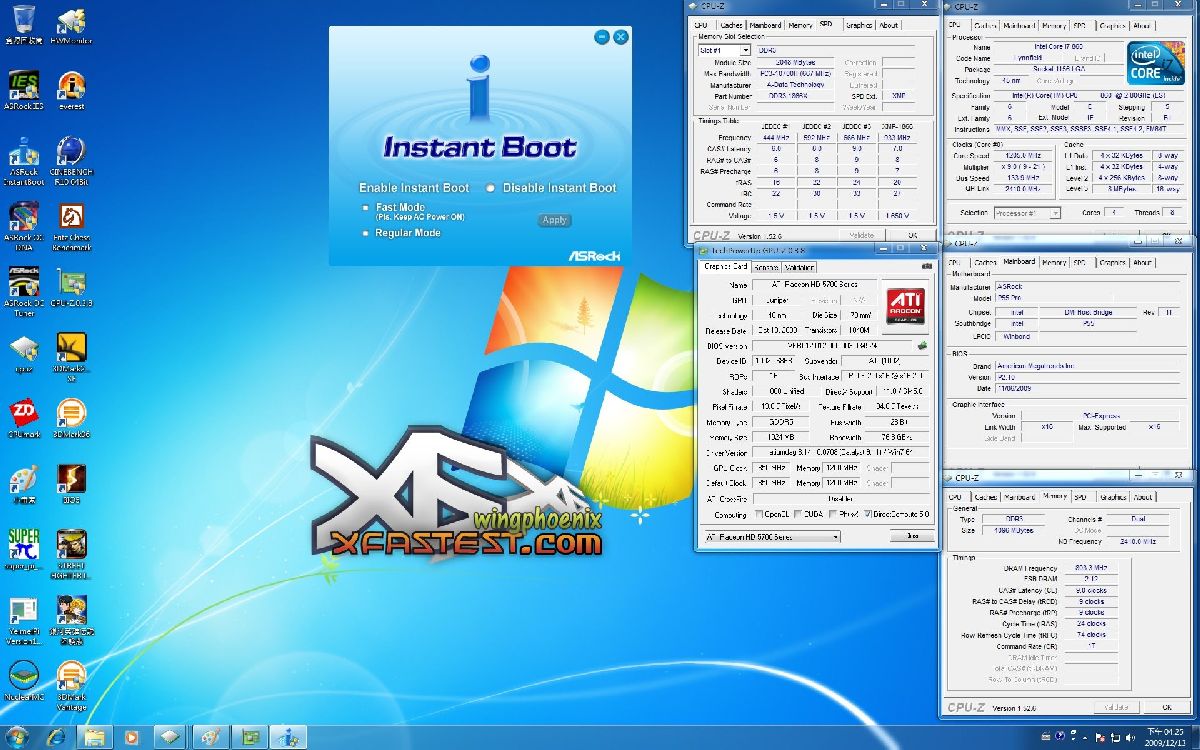This screenshot has height=750, width=1200.
Task: Click OK in the CPU-Z SPD window
Action: 913,236
